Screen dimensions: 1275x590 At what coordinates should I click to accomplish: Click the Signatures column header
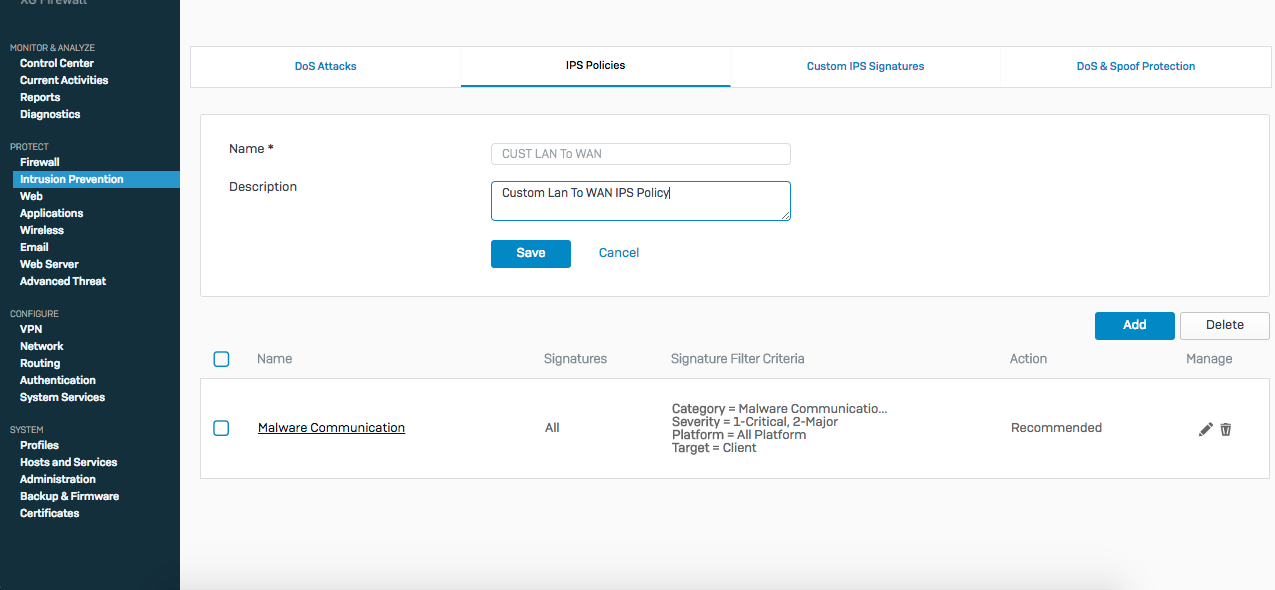tap(575, 359)
